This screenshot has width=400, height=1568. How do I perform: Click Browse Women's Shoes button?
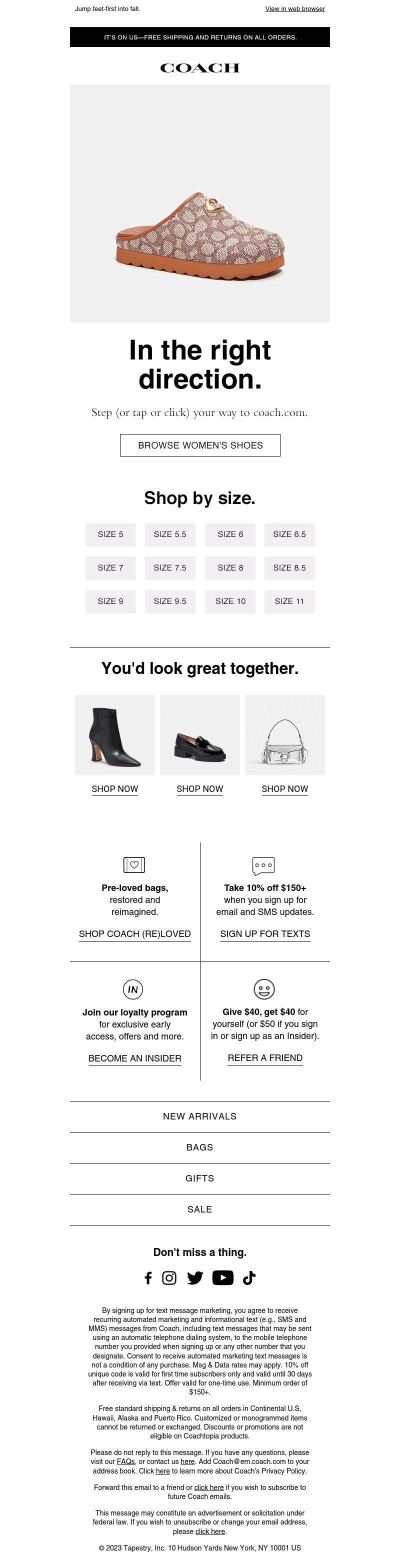tap(199, 445)
